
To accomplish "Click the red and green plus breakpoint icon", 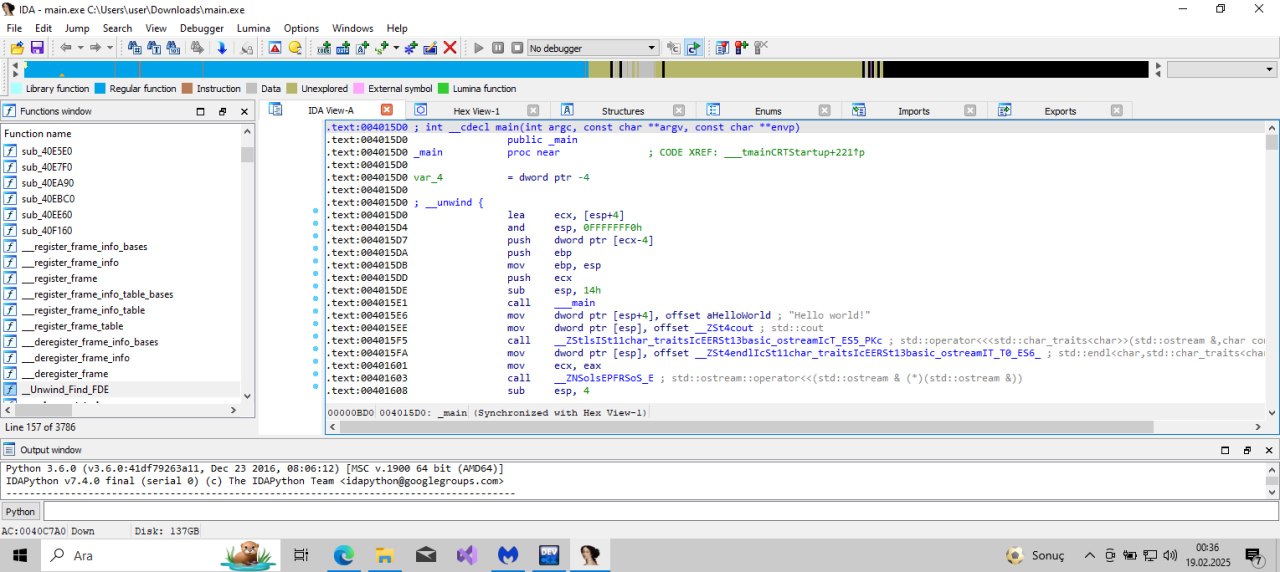I will 741,48.
